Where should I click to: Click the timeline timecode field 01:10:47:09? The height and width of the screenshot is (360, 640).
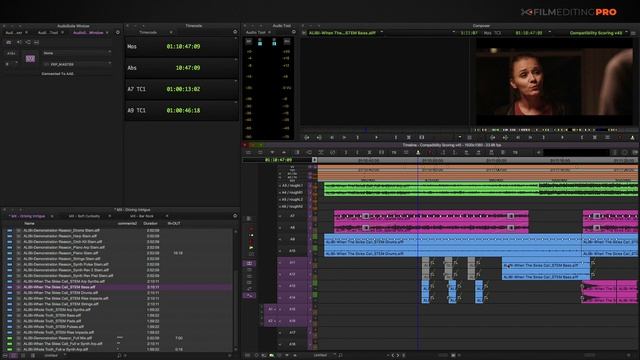click(278, 160)
